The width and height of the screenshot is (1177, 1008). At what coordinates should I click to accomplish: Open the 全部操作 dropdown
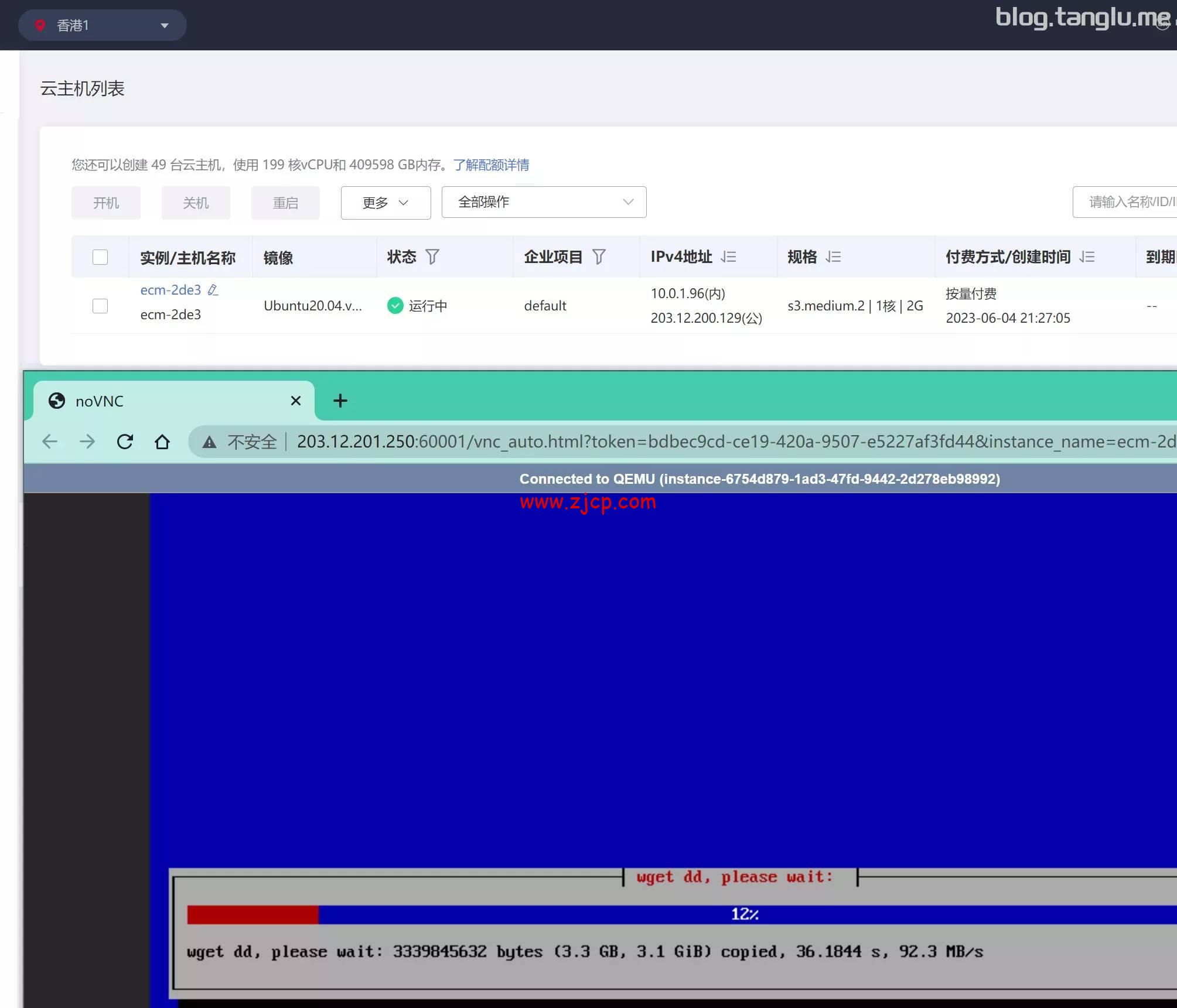(543, 202)
